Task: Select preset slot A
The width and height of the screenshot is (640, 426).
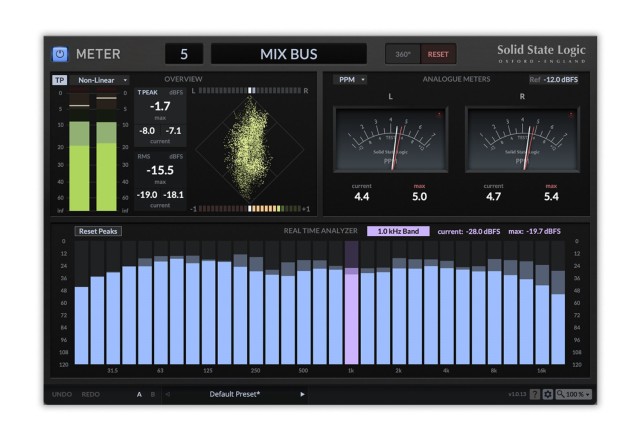Action: pyautogui.click(x=139, y=394)
